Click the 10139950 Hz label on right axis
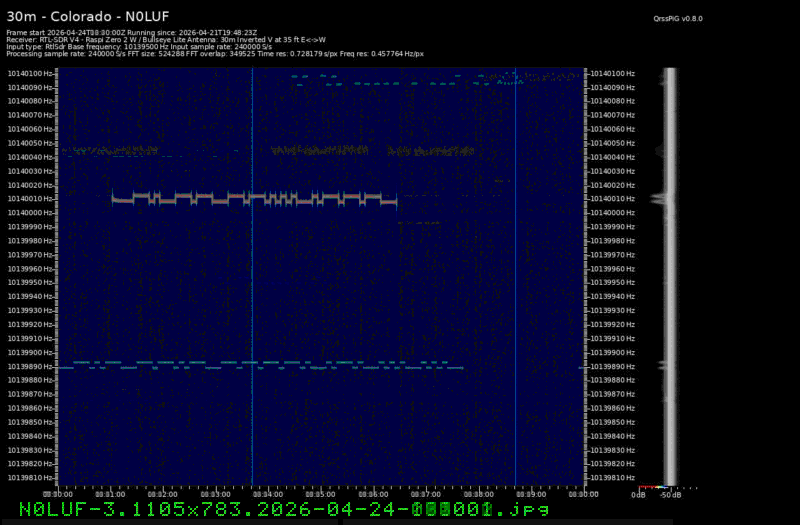The width and height of the screenshot is (800, 525). (611, 282)
